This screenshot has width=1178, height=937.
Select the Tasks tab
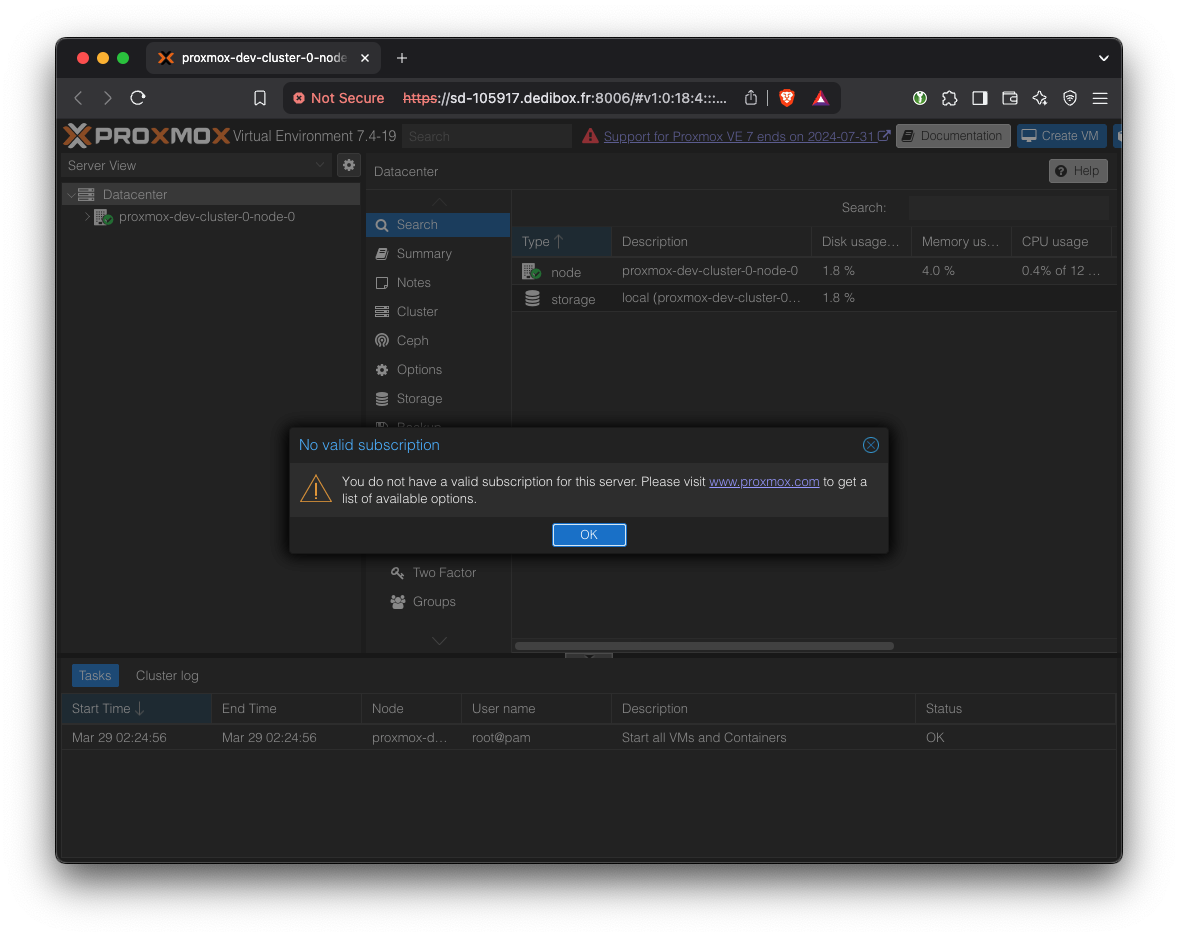(95, 676)
